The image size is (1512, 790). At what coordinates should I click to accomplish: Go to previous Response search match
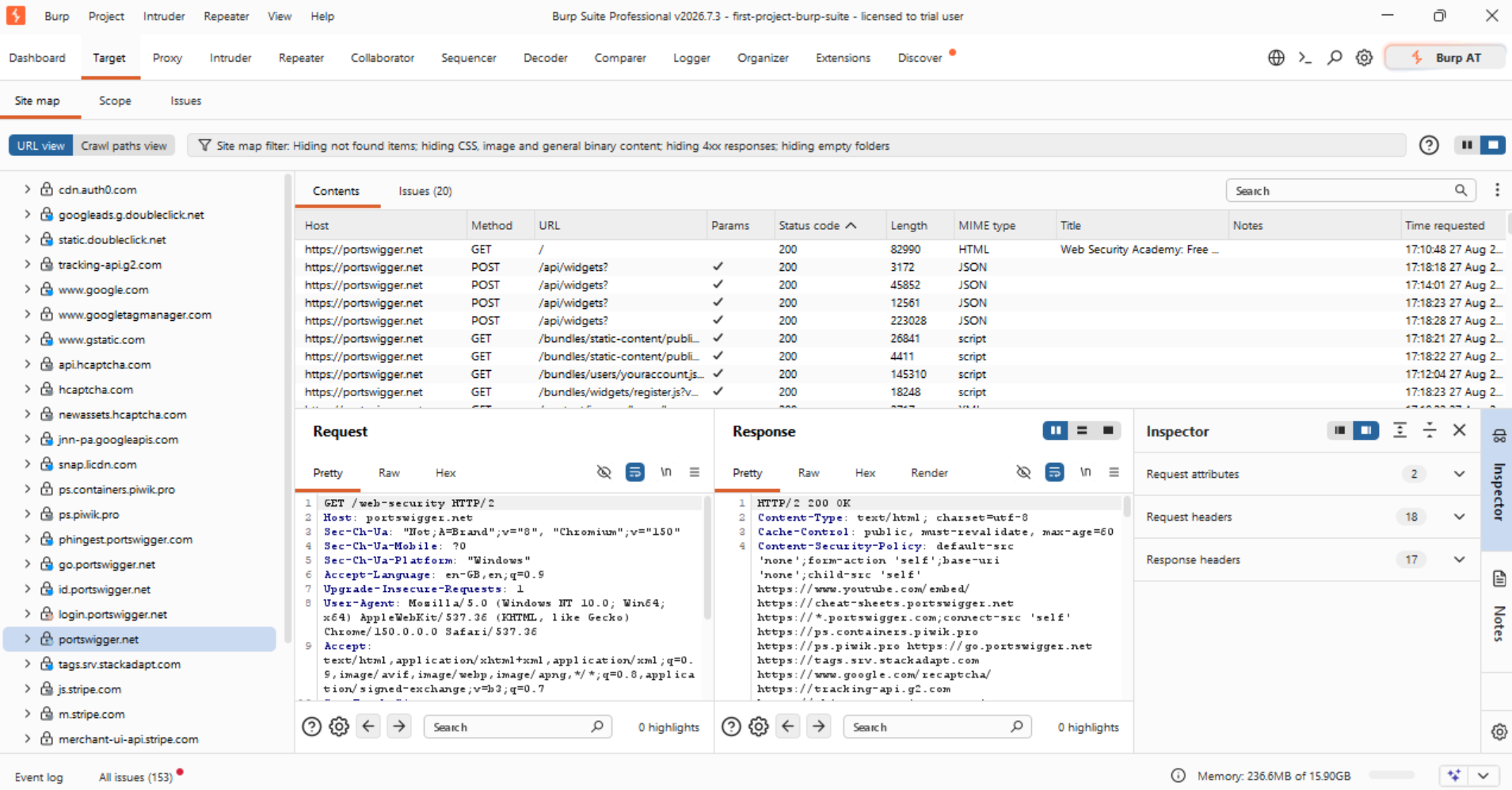tap(788, 727)
